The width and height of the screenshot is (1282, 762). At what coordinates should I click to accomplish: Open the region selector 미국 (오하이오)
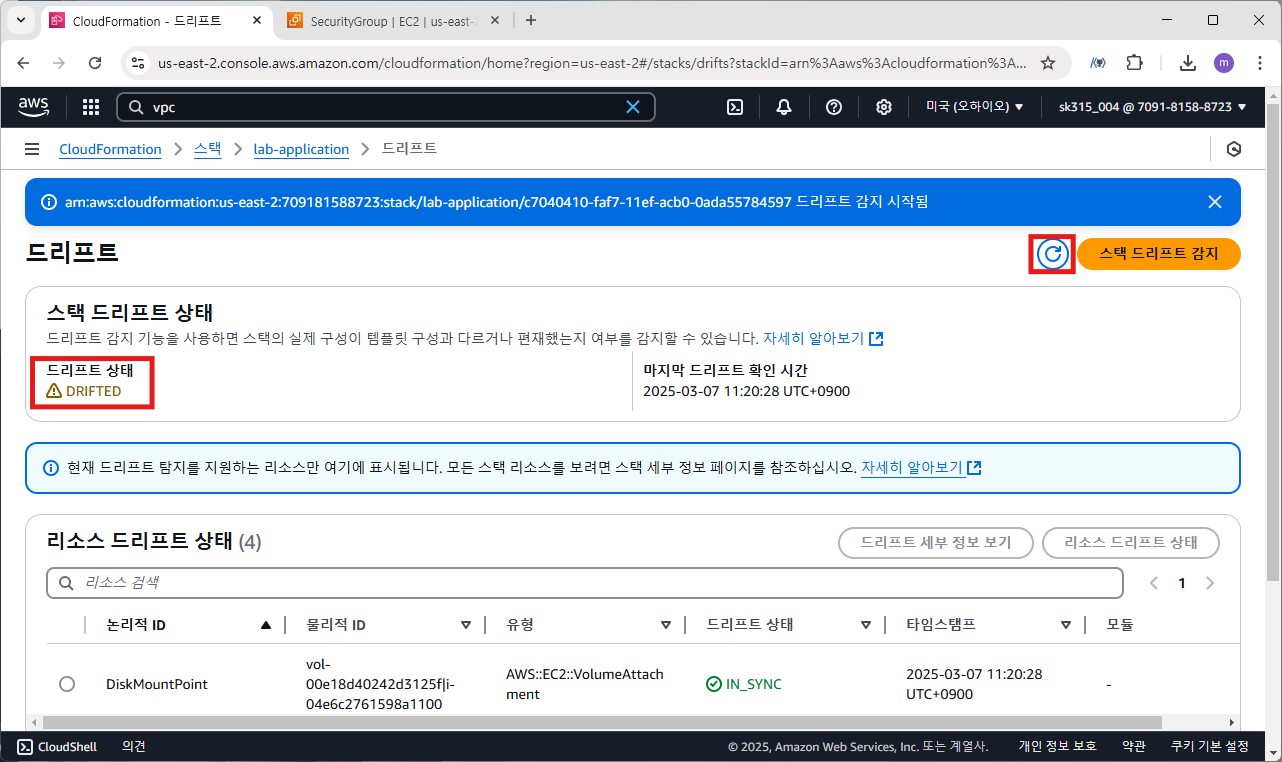pos(974,107)
